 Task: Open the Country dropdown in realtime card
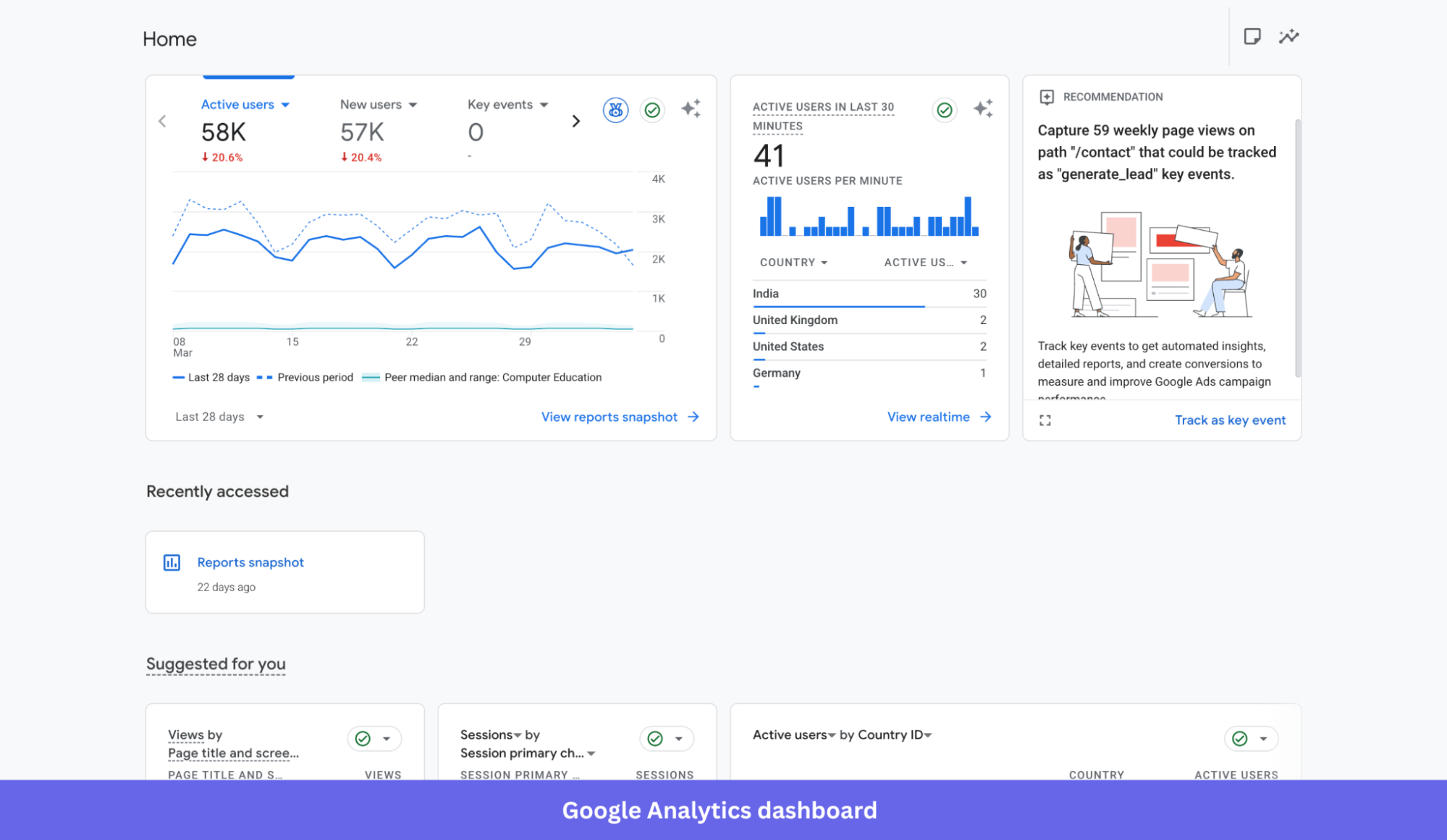tap(793, 262)
